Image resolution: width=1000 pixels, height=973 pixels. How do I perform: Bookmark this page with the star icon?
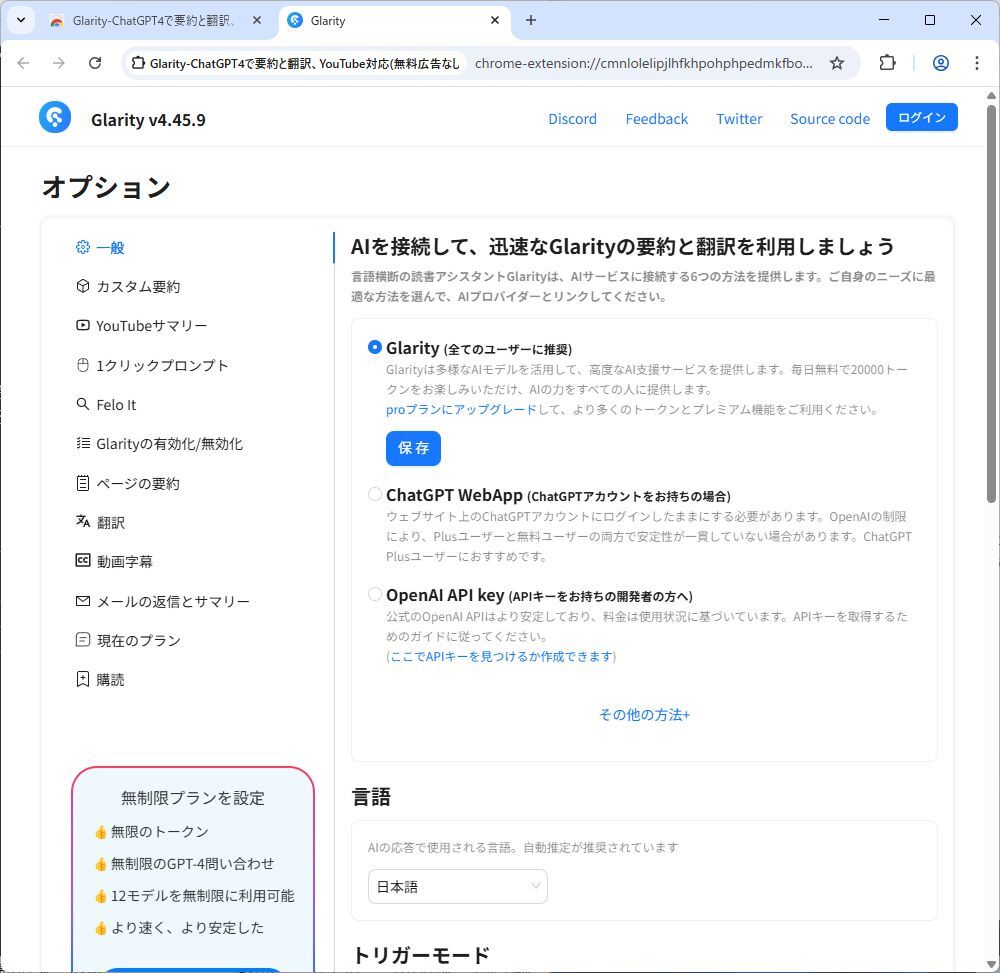[837, 63]
